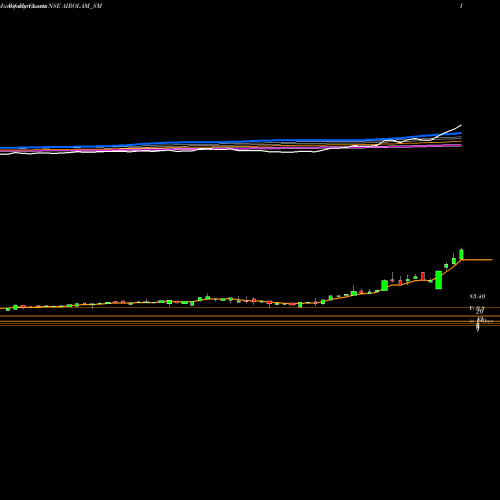The width and height of the screenshot is (500, 500).
Task: Click the 83.40 price label
Action: coord(477,296)
